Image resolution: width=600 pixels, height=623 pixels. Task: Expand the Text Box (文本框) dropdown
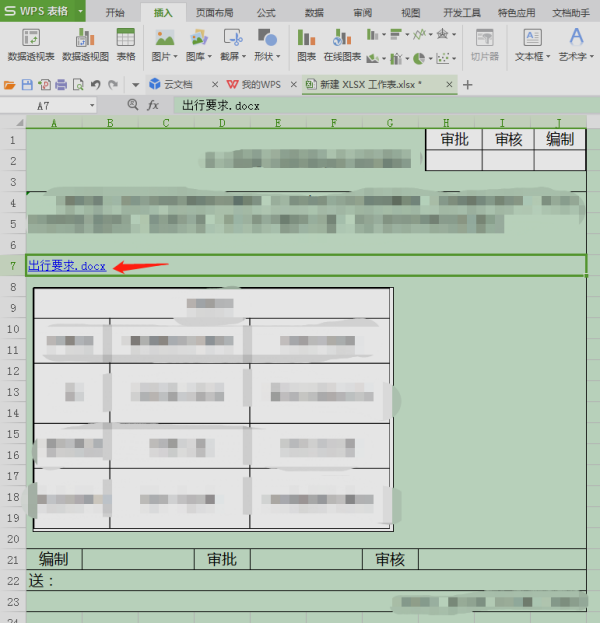pyautogui.click(x=548, y=57)
